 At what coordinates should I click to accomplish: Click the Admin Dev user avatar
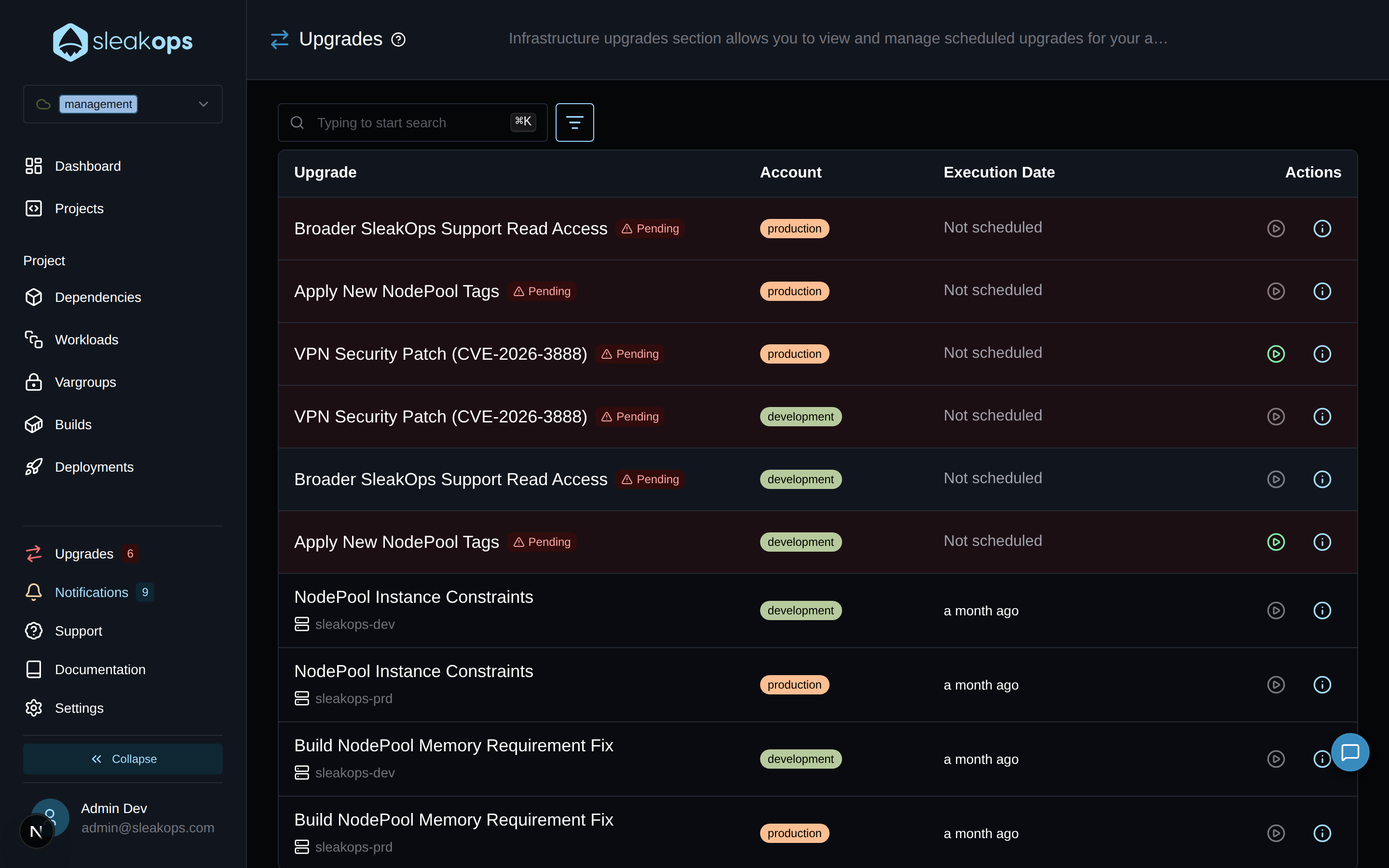coord(51,817)
